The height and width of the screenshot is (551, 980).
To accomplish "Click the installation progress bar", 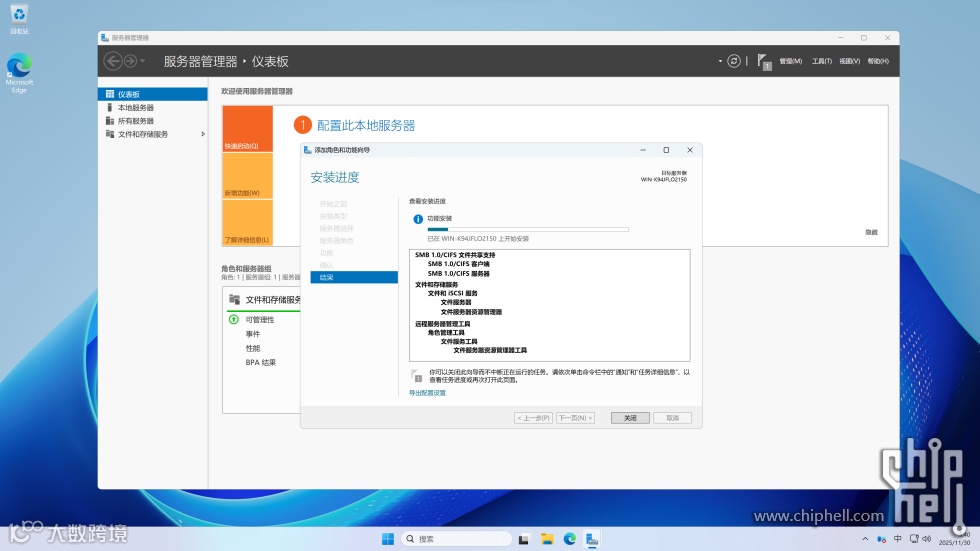I will (528, 230).
